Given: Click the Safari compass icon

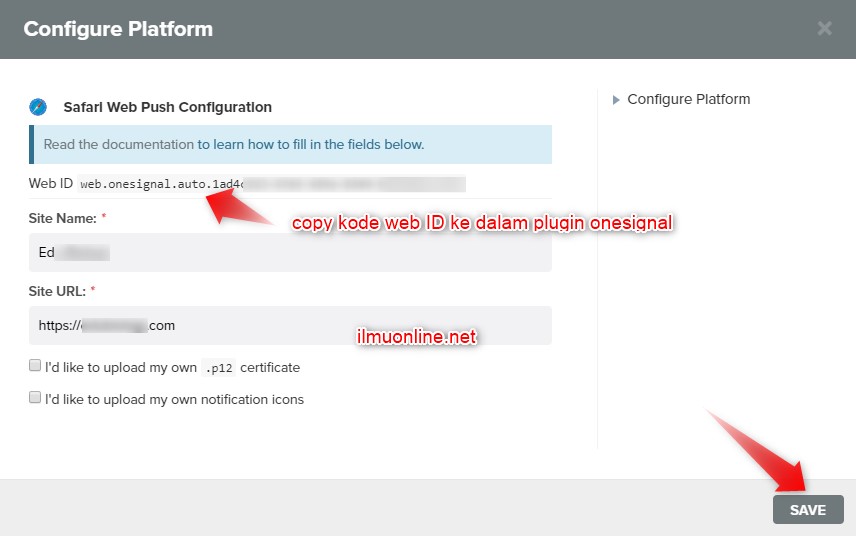Looking at the screenshot, I should 39,107.
